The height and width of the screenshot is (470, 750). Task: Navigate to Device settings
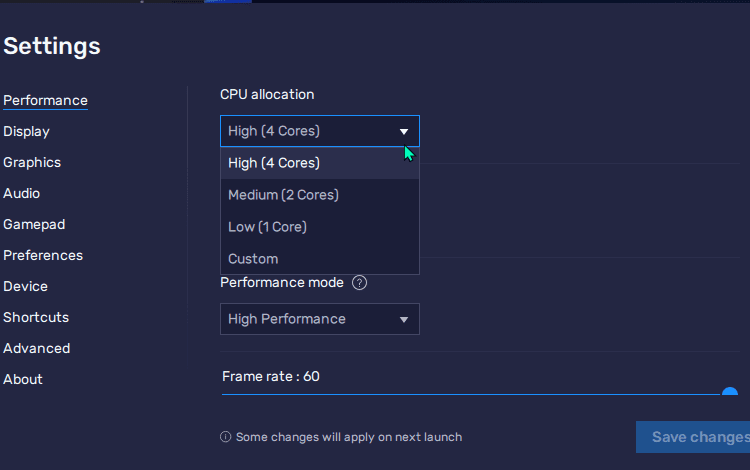[25, 286]
